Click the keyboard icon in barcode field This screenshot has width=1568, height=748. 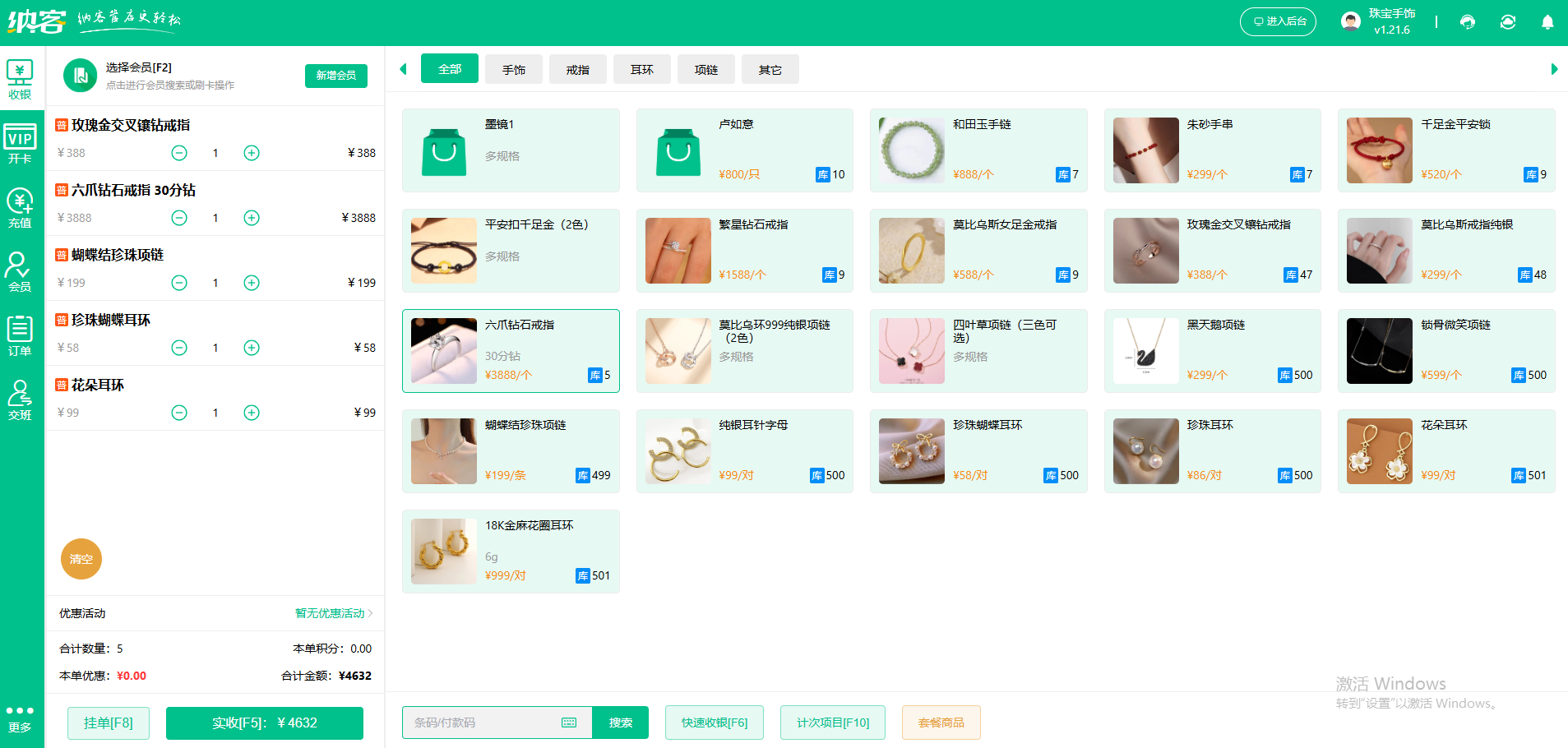(569, 723)
